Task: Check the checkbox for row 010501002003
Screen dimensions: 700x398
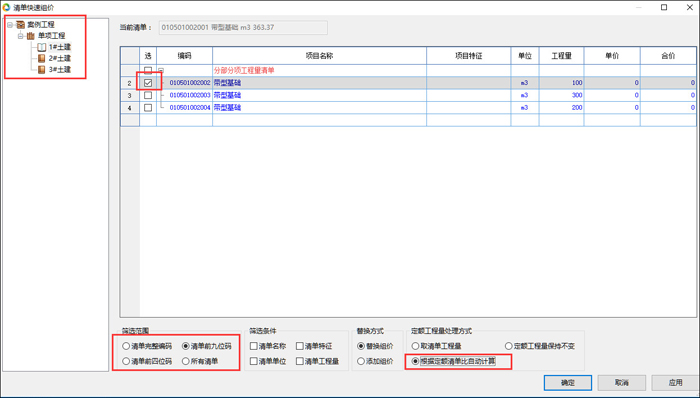Action: click(148, 95)
